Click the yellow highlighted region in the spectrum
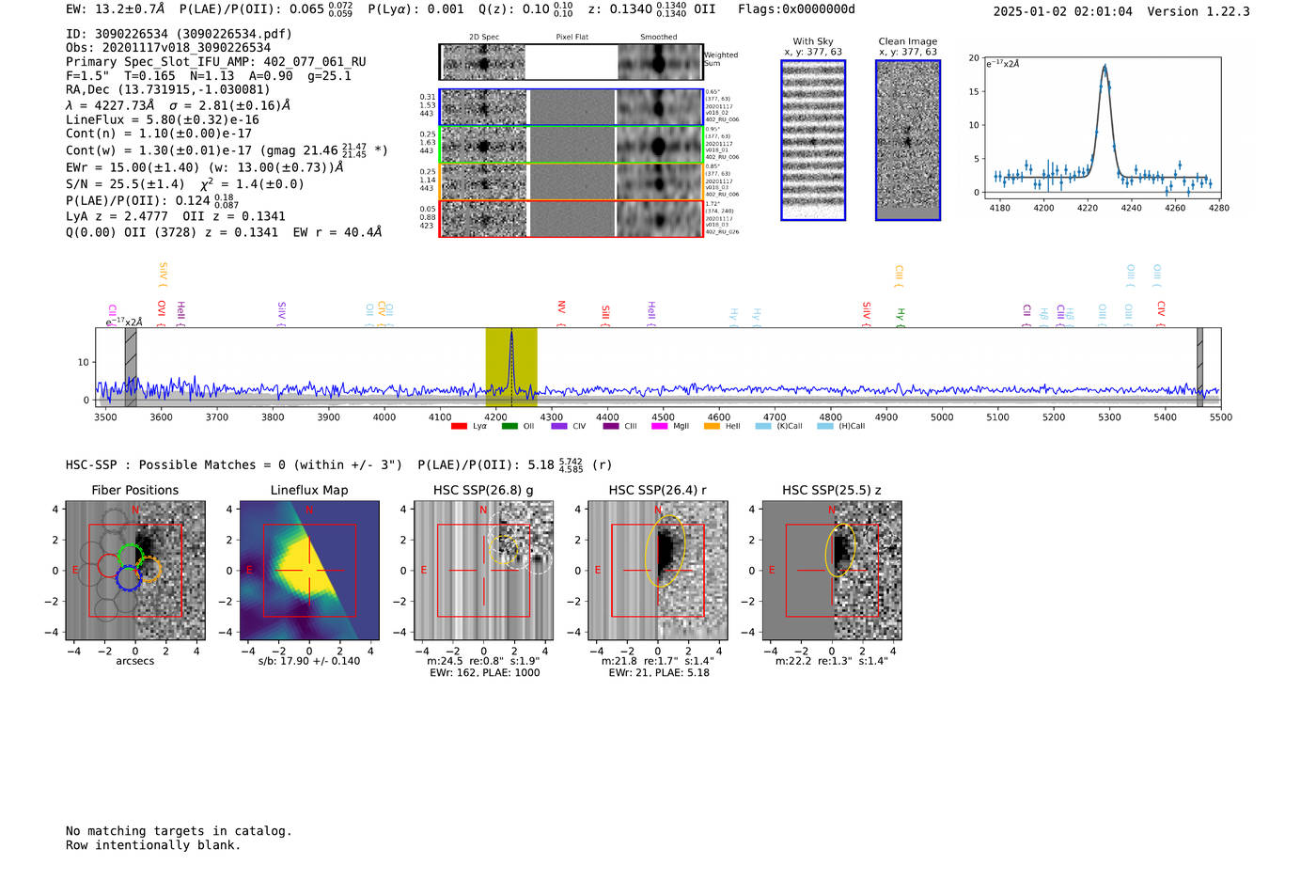The width and height of the screenshot is (1316, 896). coord(511,368)
